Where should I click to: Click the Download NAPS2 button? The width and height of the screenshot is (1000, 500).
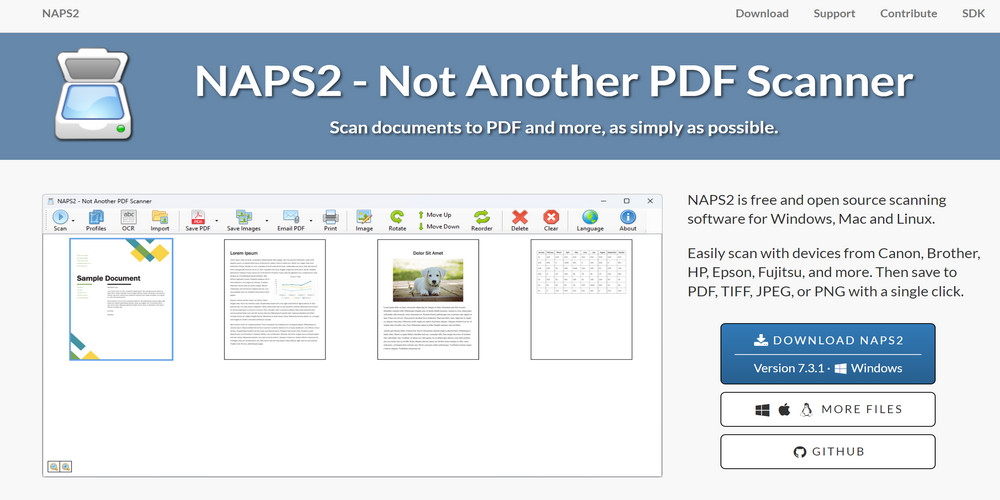[x=828, y=353]
